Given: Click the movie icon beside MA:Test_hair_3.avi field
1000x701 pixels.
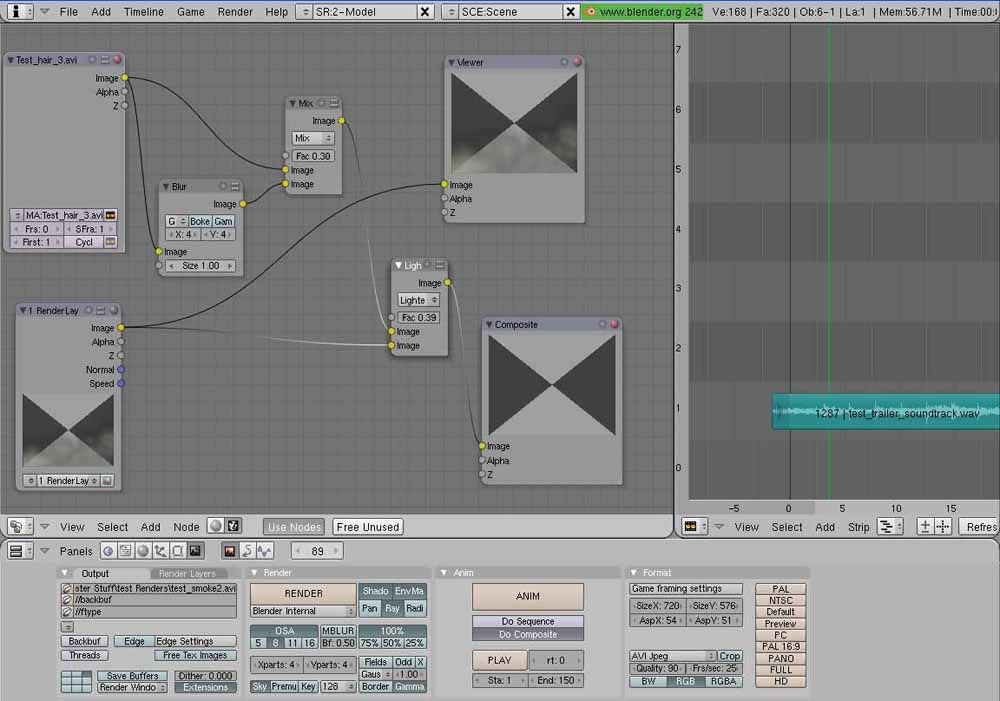Looking at the screenshot, I should 110,215.
